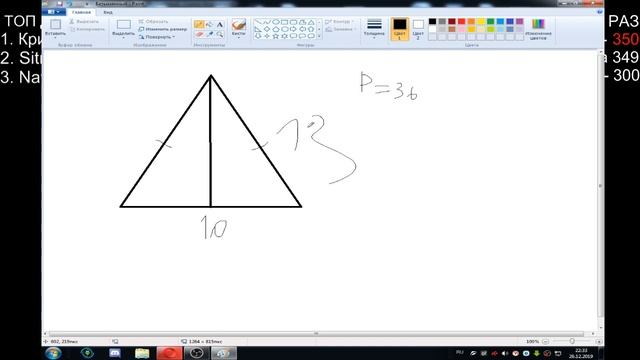Click Copy (Копировать) button

click(x=87, y=29)
